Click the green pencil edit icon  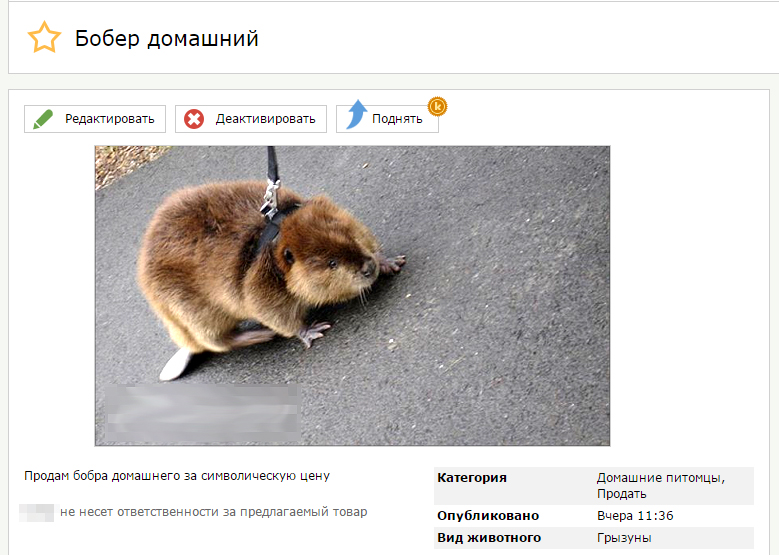pos(43,119)
